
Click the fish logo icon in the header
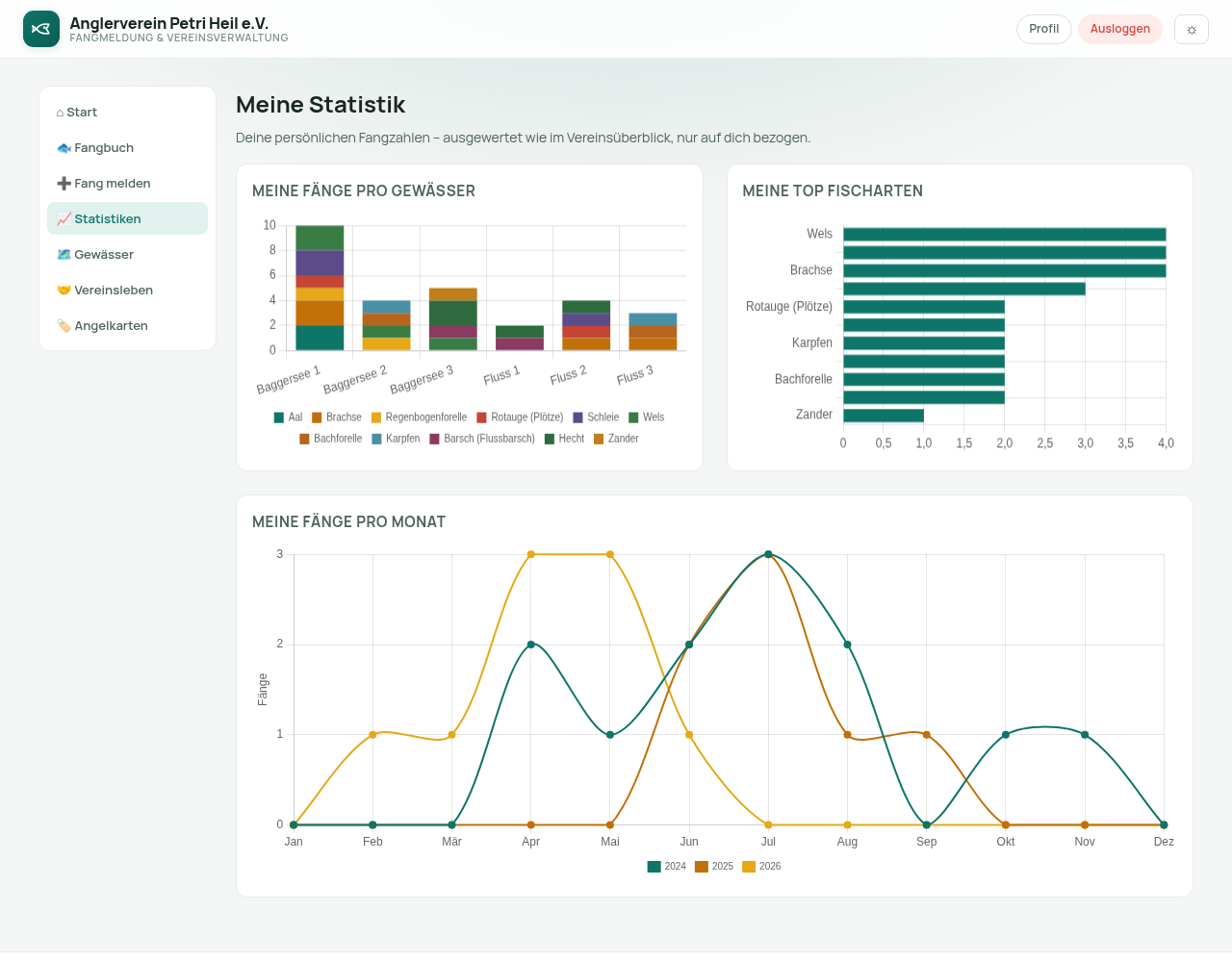(41, 29)
